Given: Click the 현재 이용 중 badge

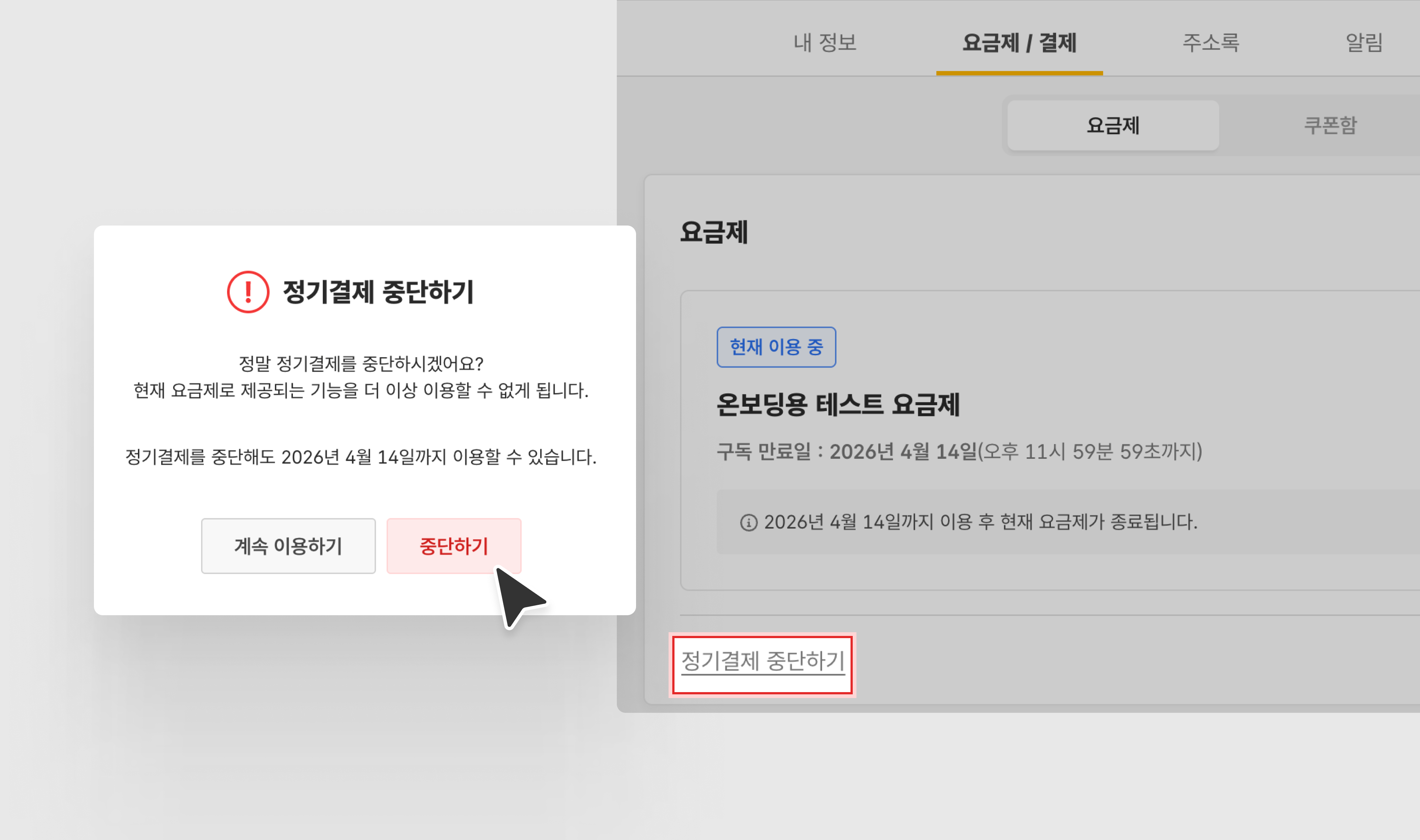Looking at the screenshot, I should [x=775, y=347].
